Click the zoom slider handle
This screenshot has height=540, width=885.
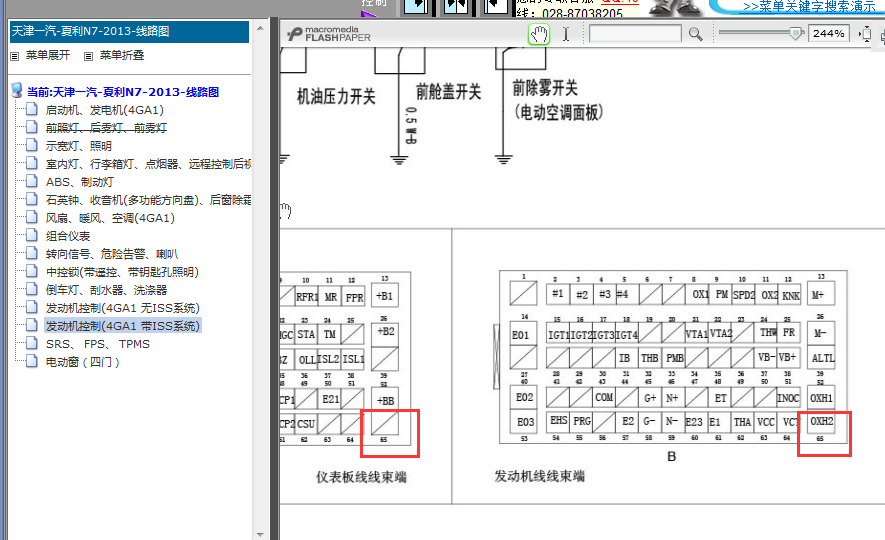point(796,33)
